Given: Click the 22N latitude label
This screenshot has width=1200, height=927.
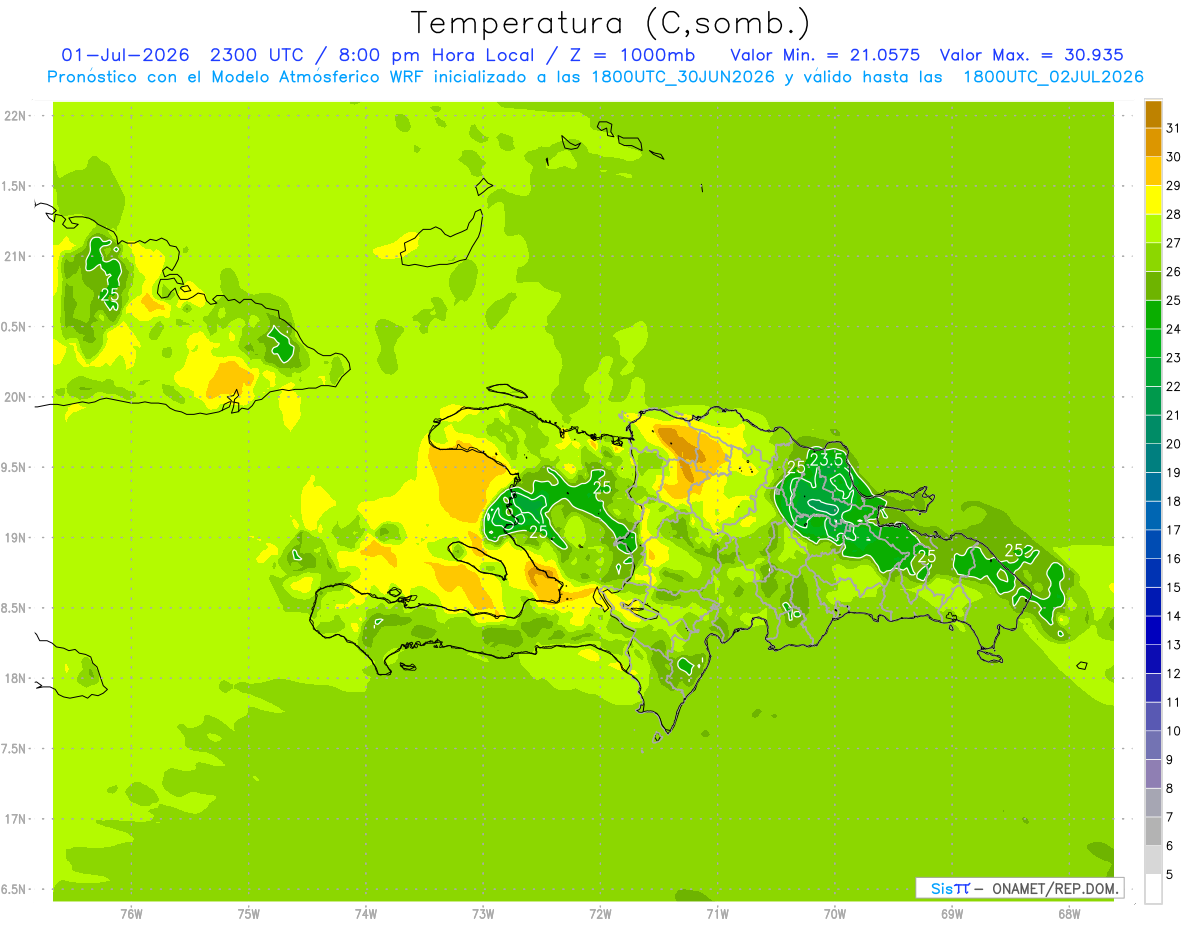Looking at the screenshot, I should [15, 116].
